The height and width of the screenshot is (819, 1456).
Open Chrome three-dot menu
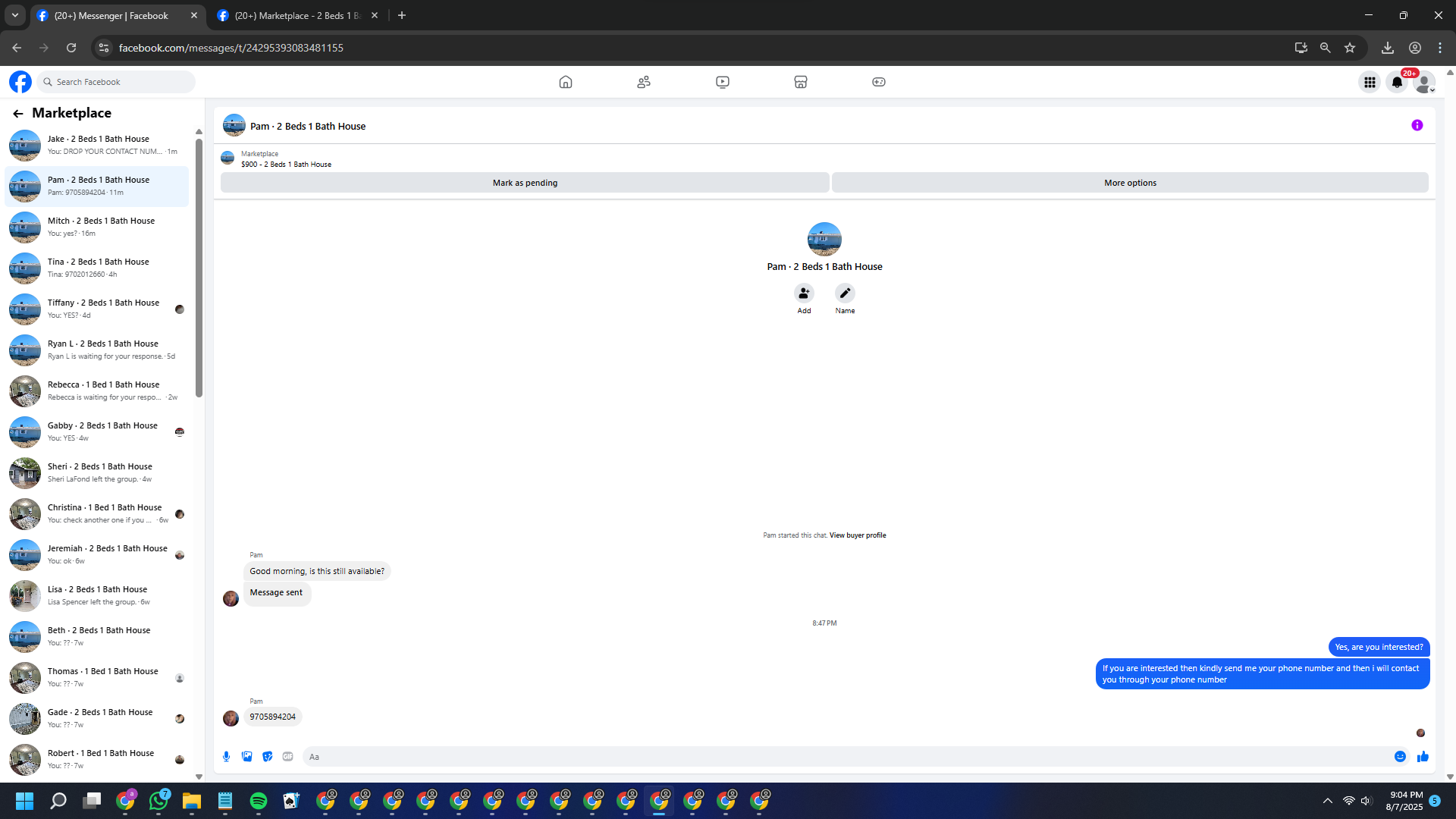[x=1440, y=48]
